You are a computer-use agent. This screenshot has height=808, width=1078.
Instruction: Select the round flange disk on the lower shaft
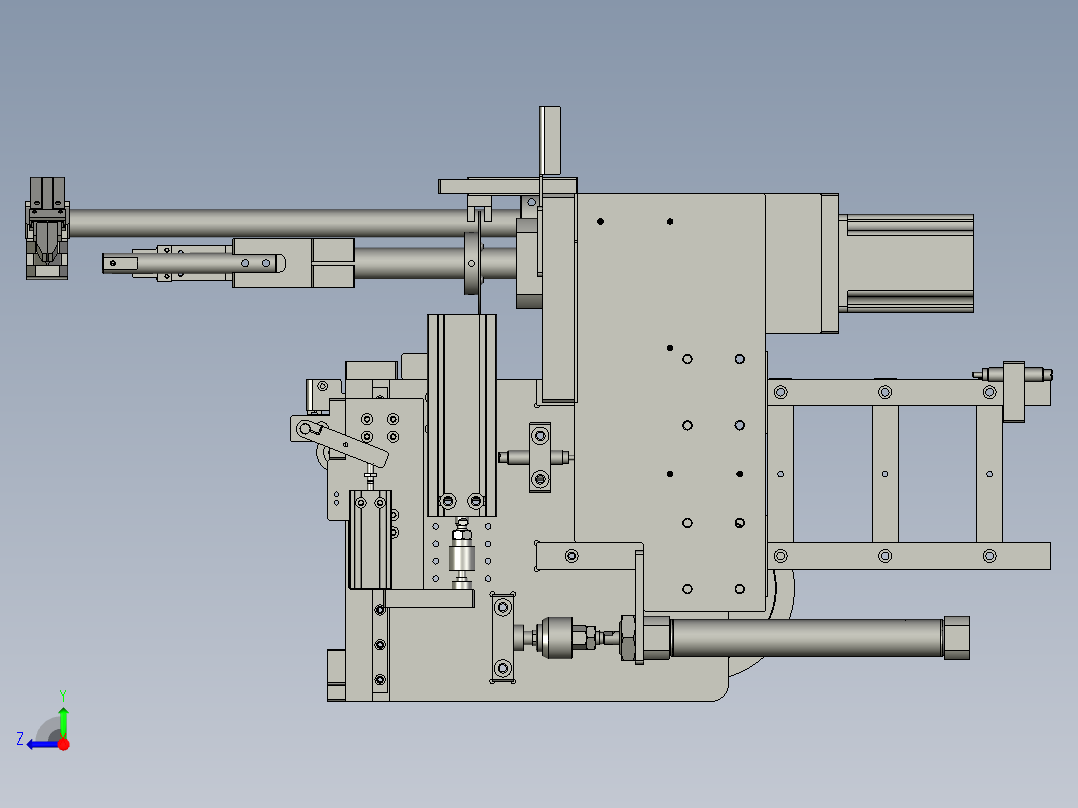pos(472,263)
